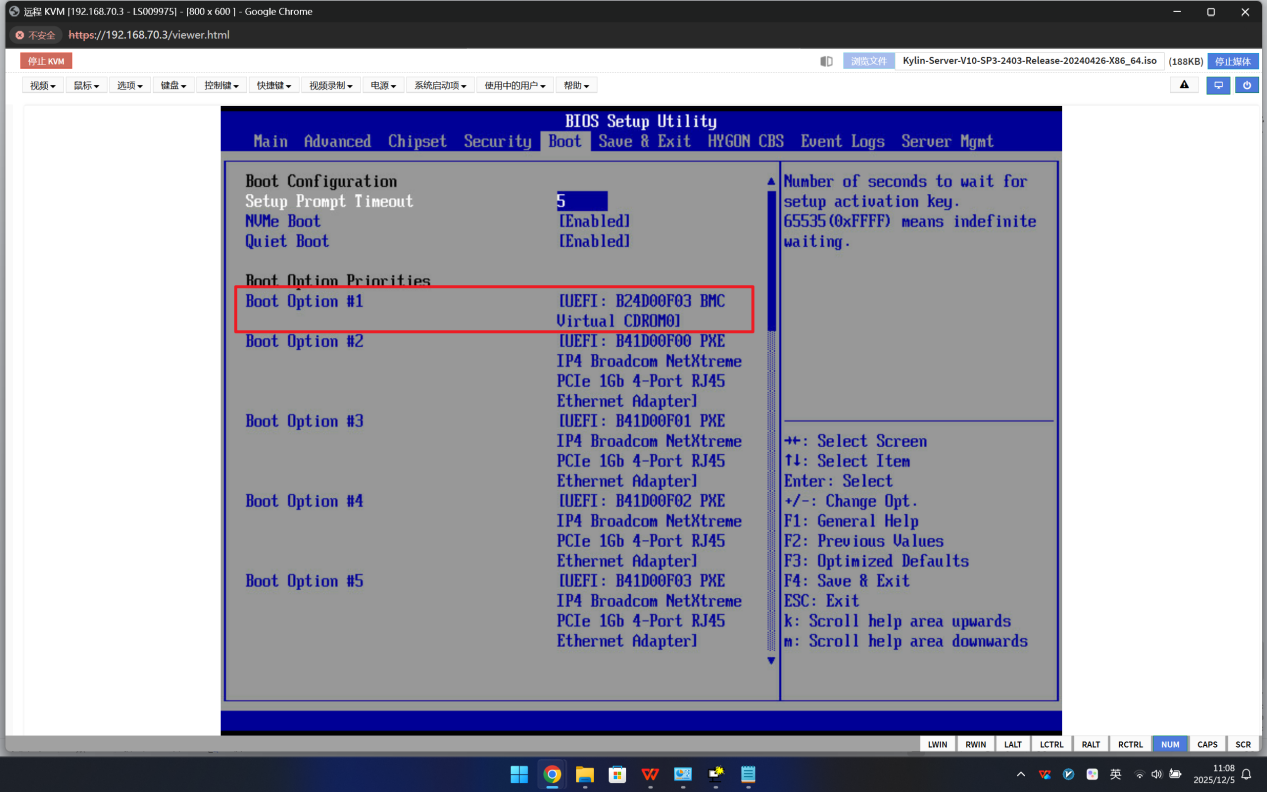Viewport: 1267px width, 792px height.
Task: Open Microsoft Store from the taskbar
Action: pyautogui.click(x=617, y=774)
